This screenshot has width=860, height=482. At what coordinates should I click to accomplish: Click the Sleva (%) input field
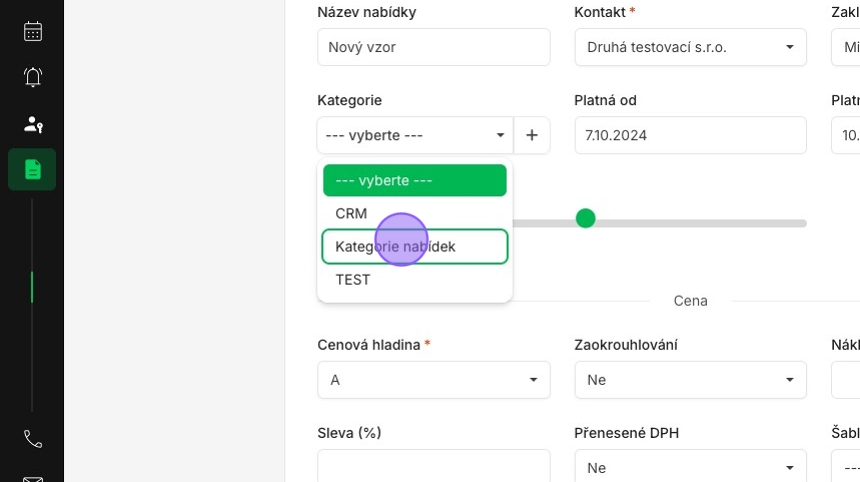[433, 466]
